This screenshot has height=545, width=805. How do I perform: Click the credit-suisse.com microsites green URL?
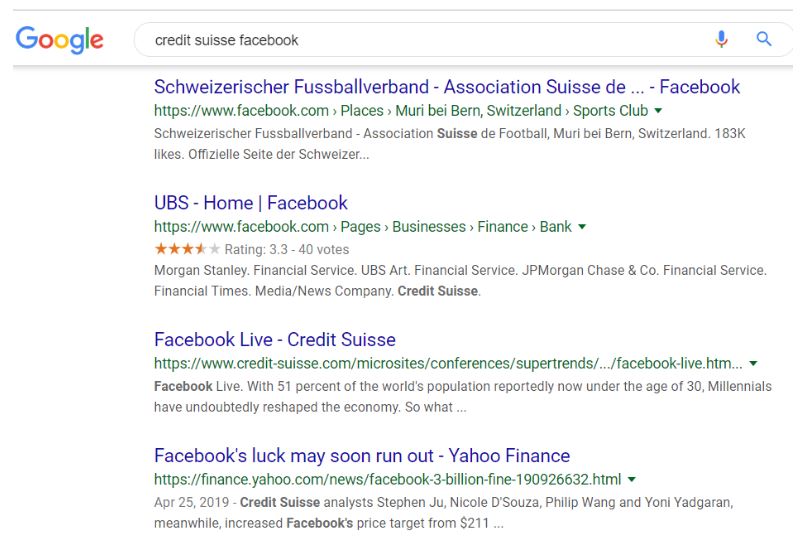[448, 363]
